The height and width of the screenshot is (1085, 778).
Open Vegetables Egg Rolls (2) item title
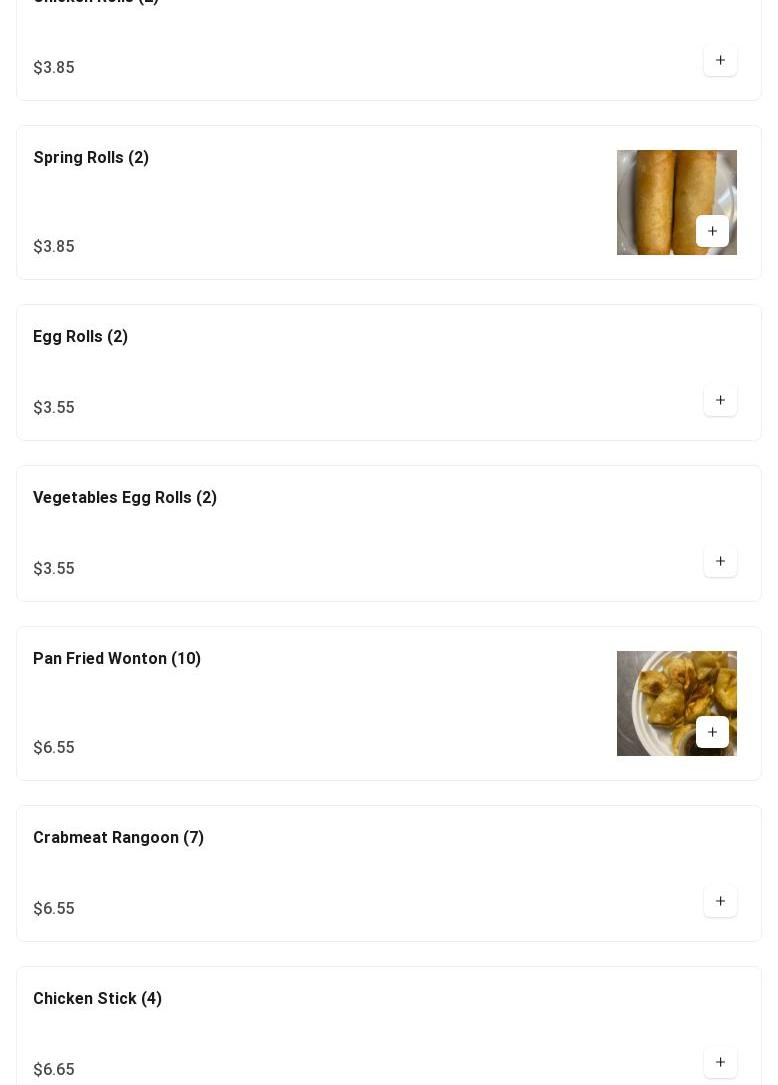[x=125, y=498]
